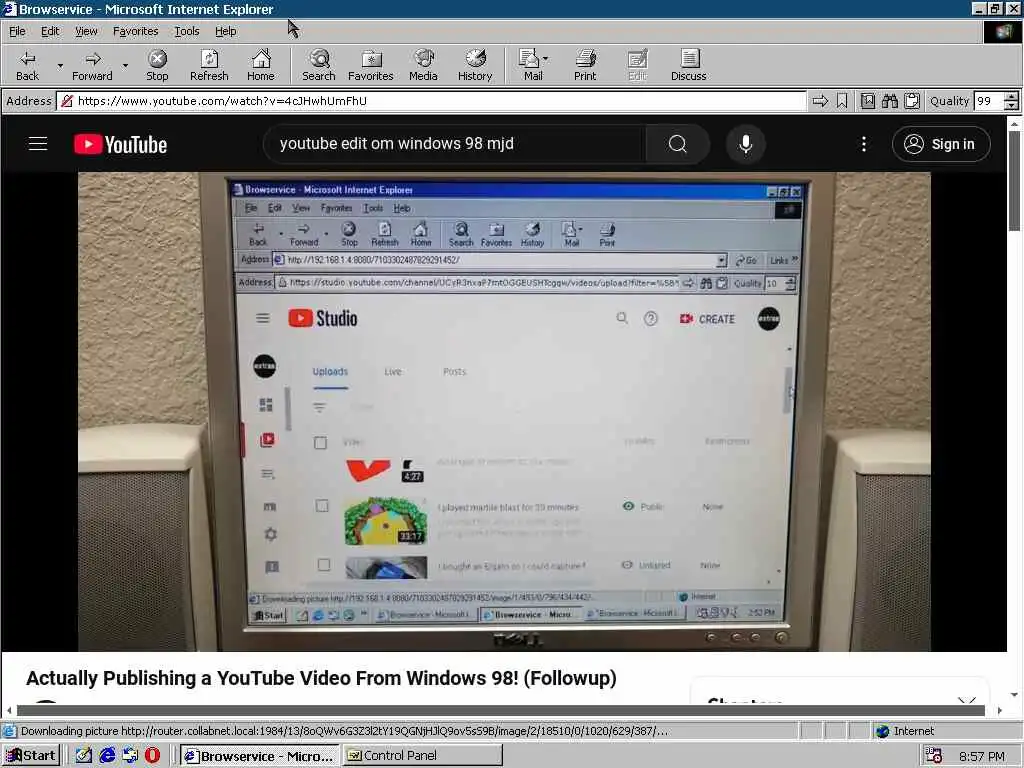Open the Windows Start menu
This screenshot has width=1024, height=768.
point(31,756)
